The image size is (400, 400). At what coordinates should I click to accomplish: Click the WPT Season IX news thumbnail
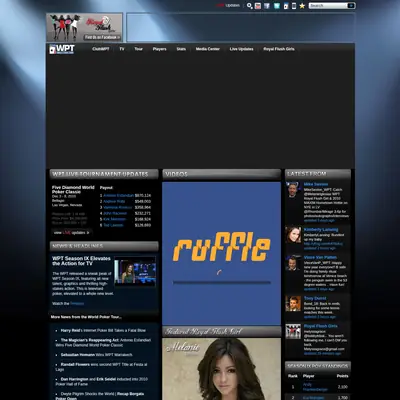(135, 272)
